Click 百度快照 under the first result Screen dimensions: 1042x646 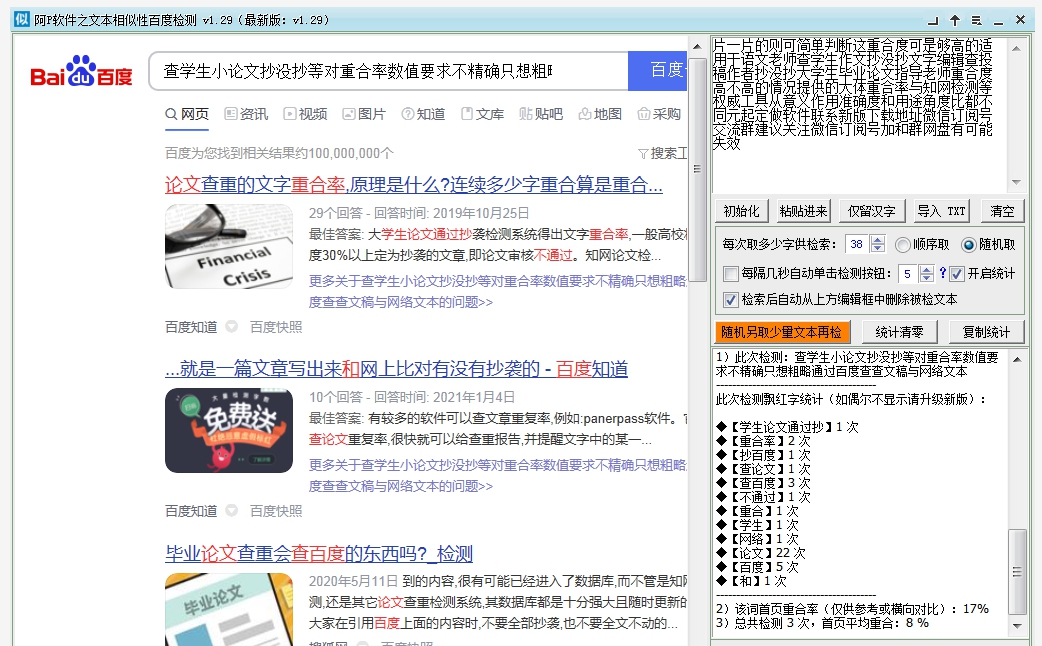click(276, 326)
